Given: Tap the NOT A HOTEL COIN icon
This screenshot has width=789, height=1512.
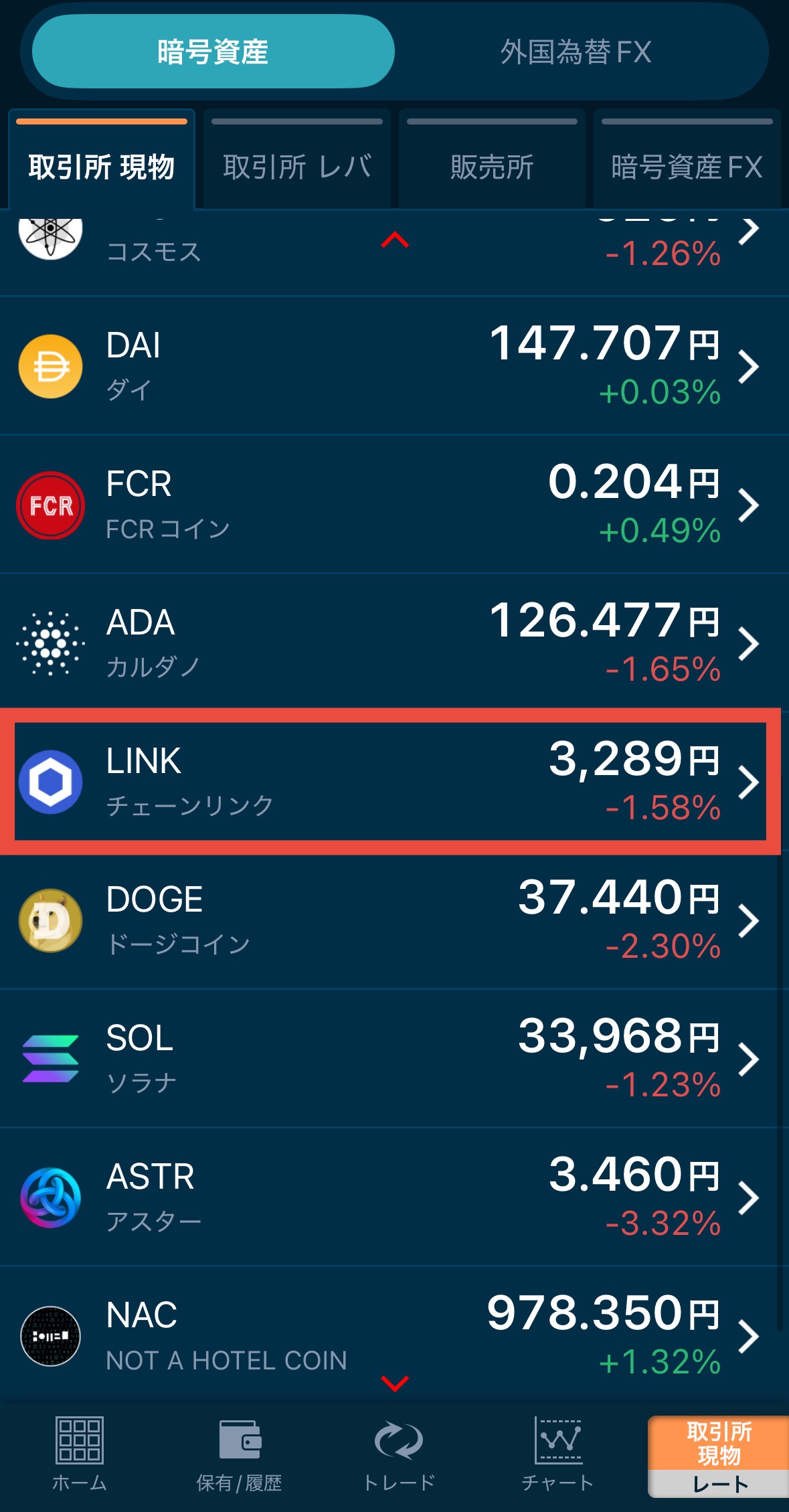Looking at the screenshot, I should tap(50, 1336).
